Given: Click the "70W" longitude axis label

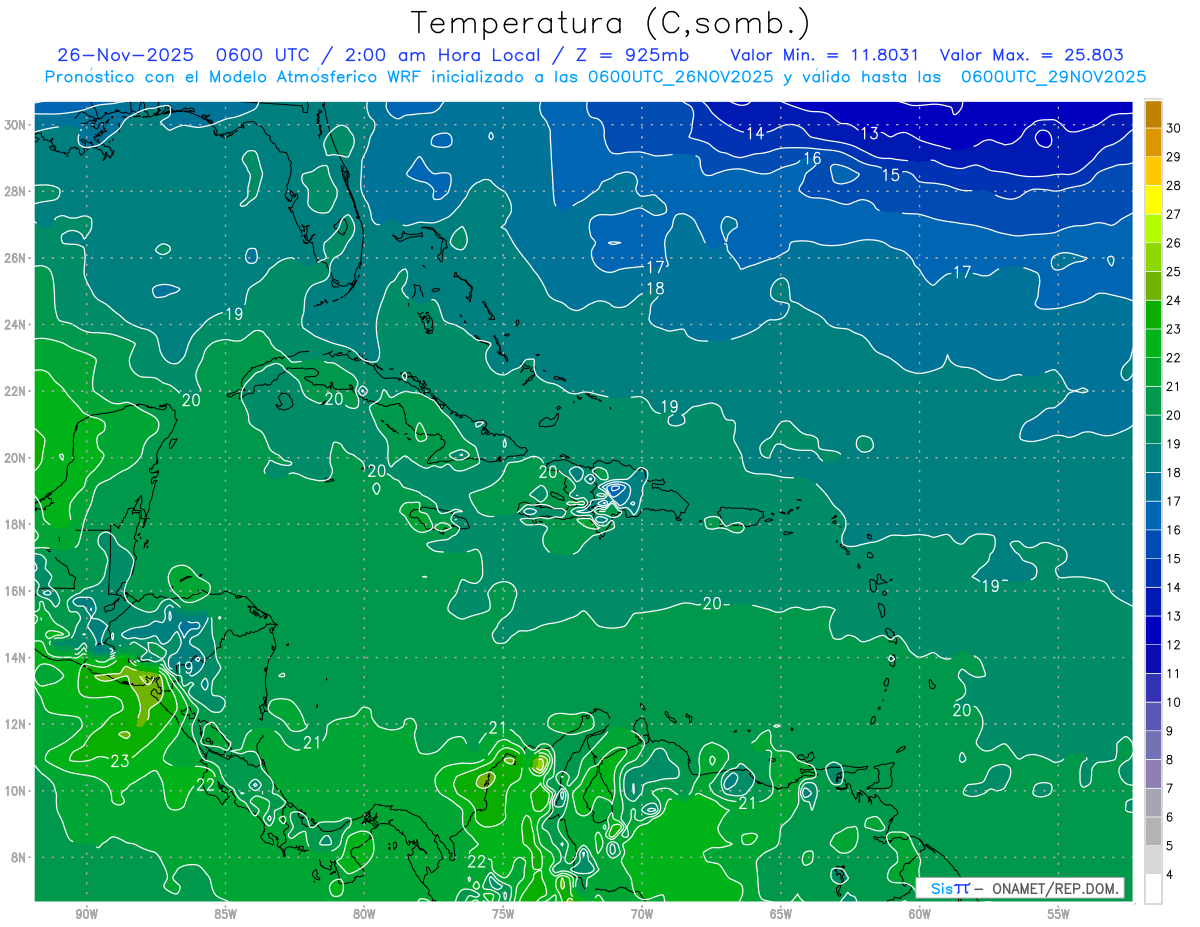Looking at the screenshot, I should tap(642, 914).
